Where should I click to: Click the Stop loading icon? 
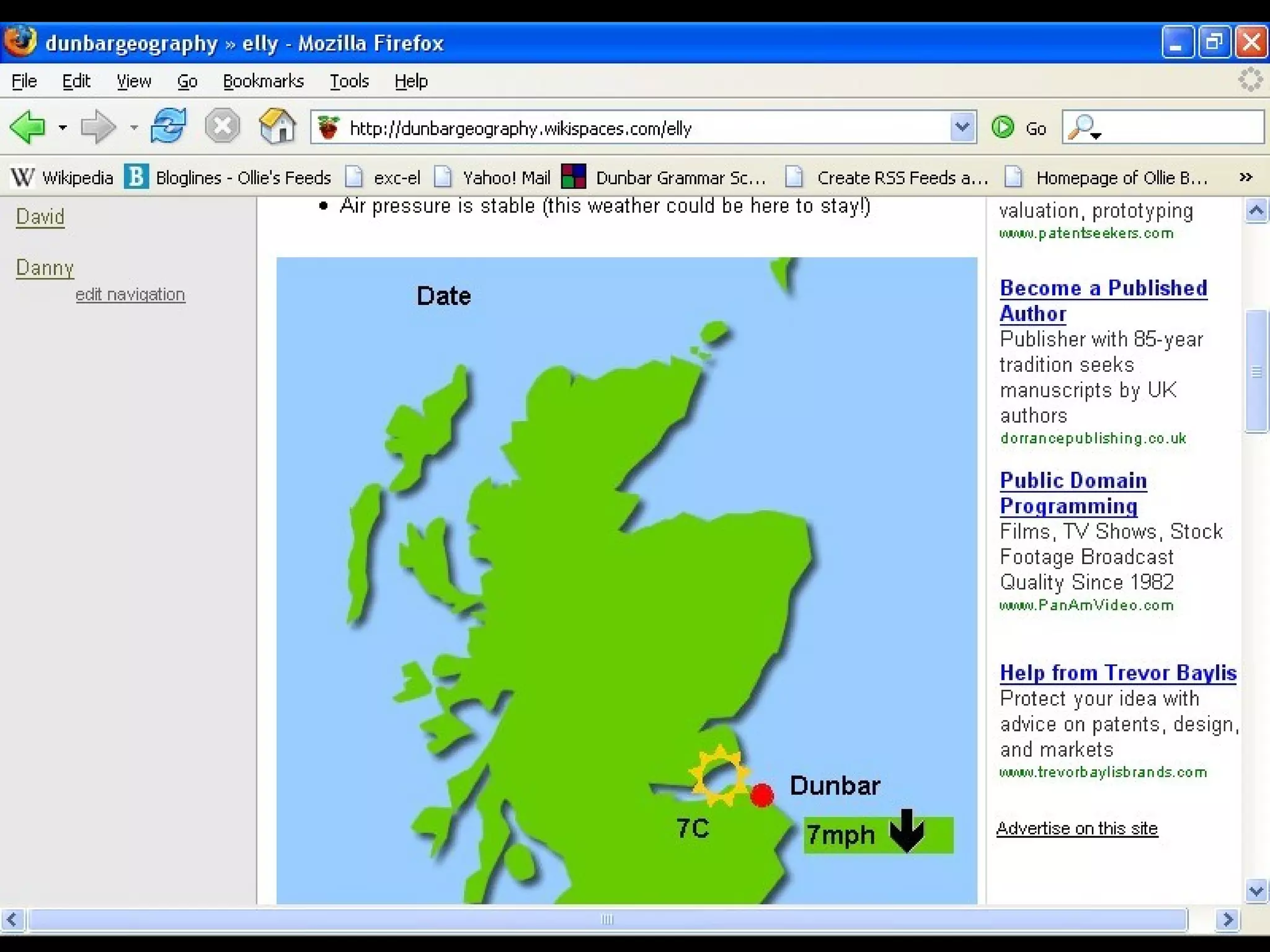point(222,126)
